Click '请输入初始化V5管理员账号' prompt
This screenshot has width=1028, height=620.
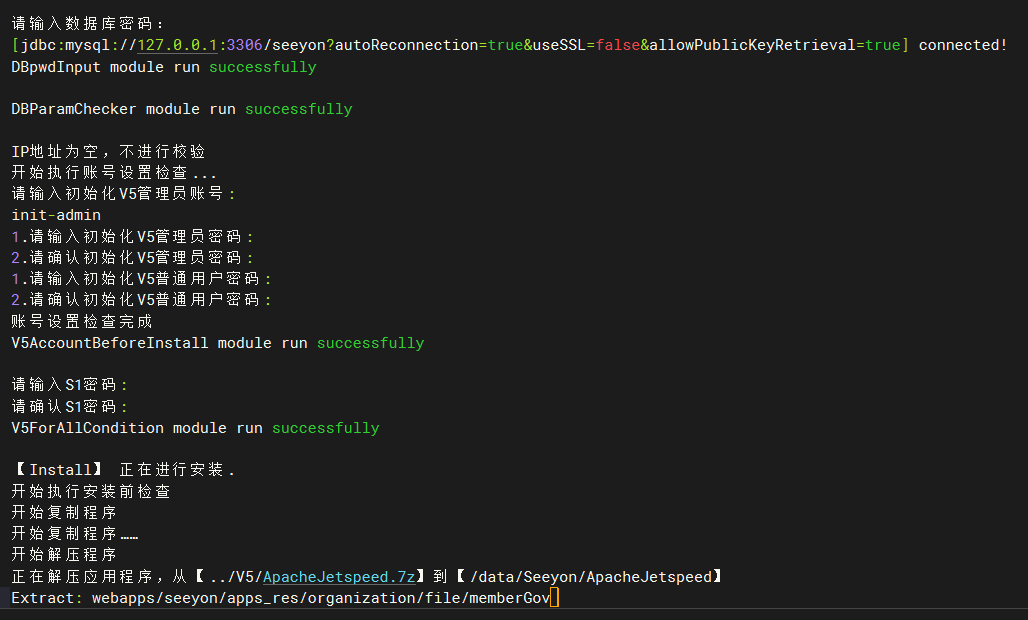(123, 193)
